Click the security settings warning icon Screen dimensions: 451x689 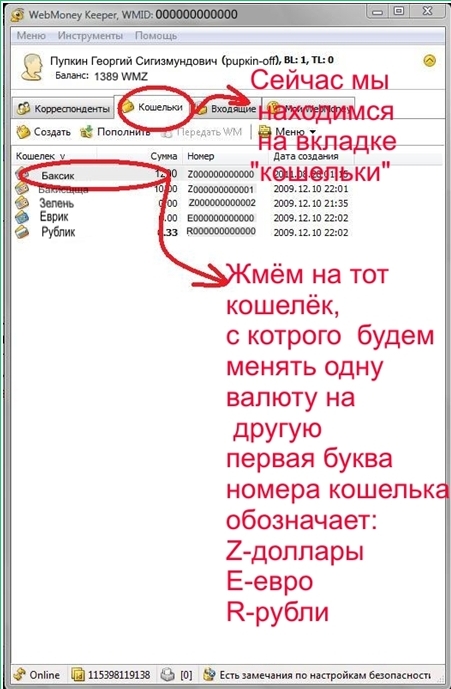pyautogui.click(x=210, y=674)
